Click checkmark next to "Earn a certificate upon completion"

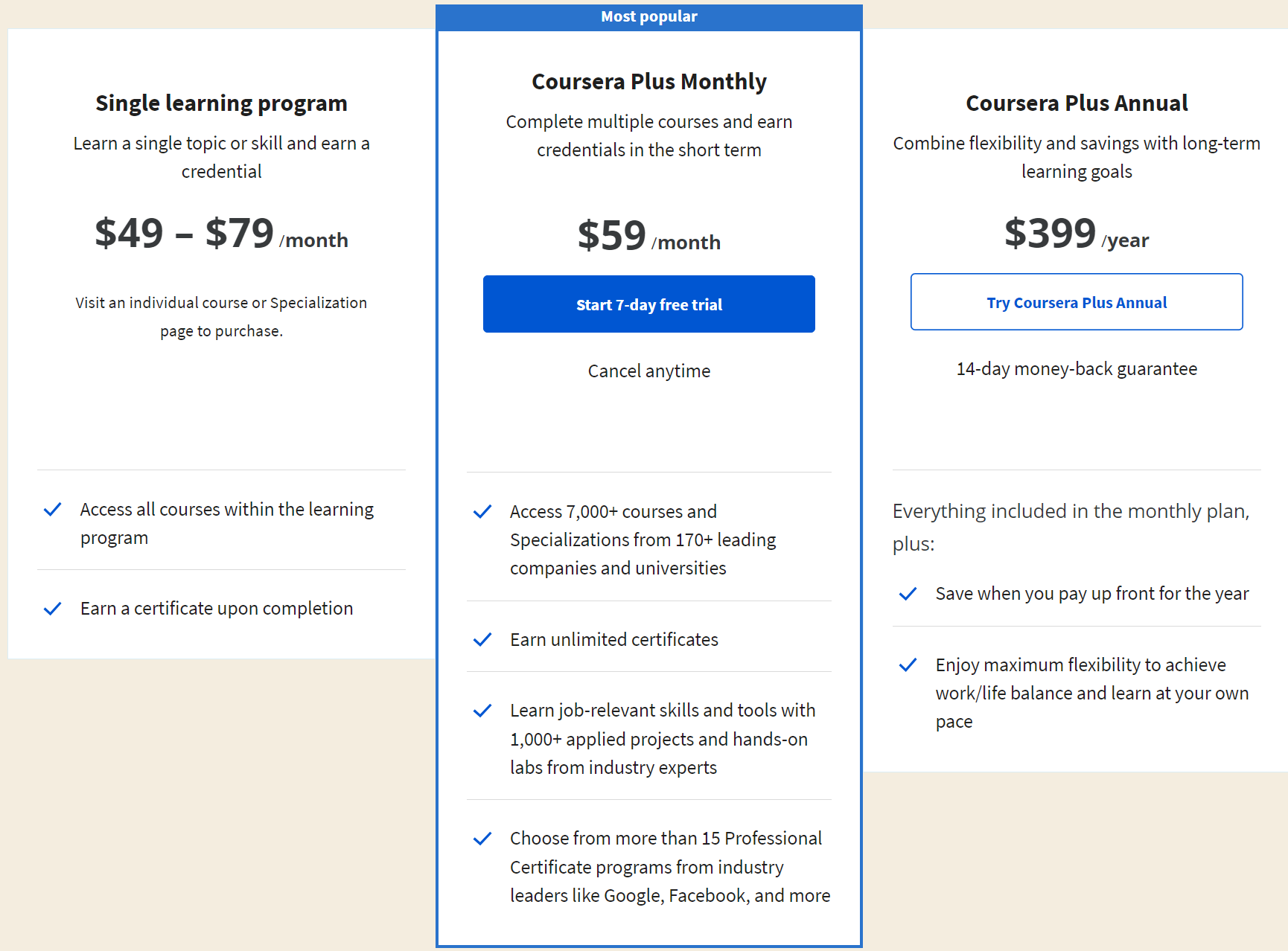[x=53, y=609]
